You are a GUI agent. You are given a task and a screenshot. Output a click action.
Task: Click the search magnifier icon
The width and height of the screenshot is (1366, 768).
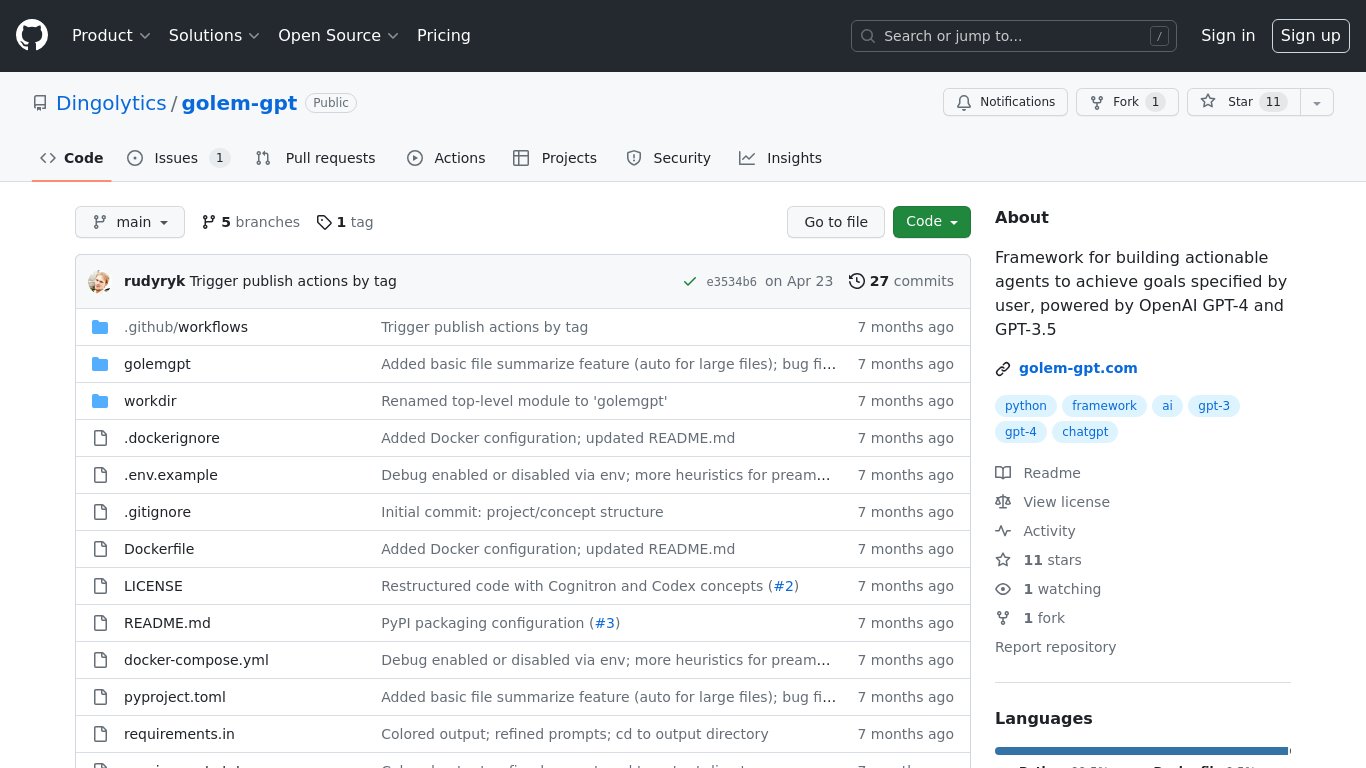(x=868, y=36)
